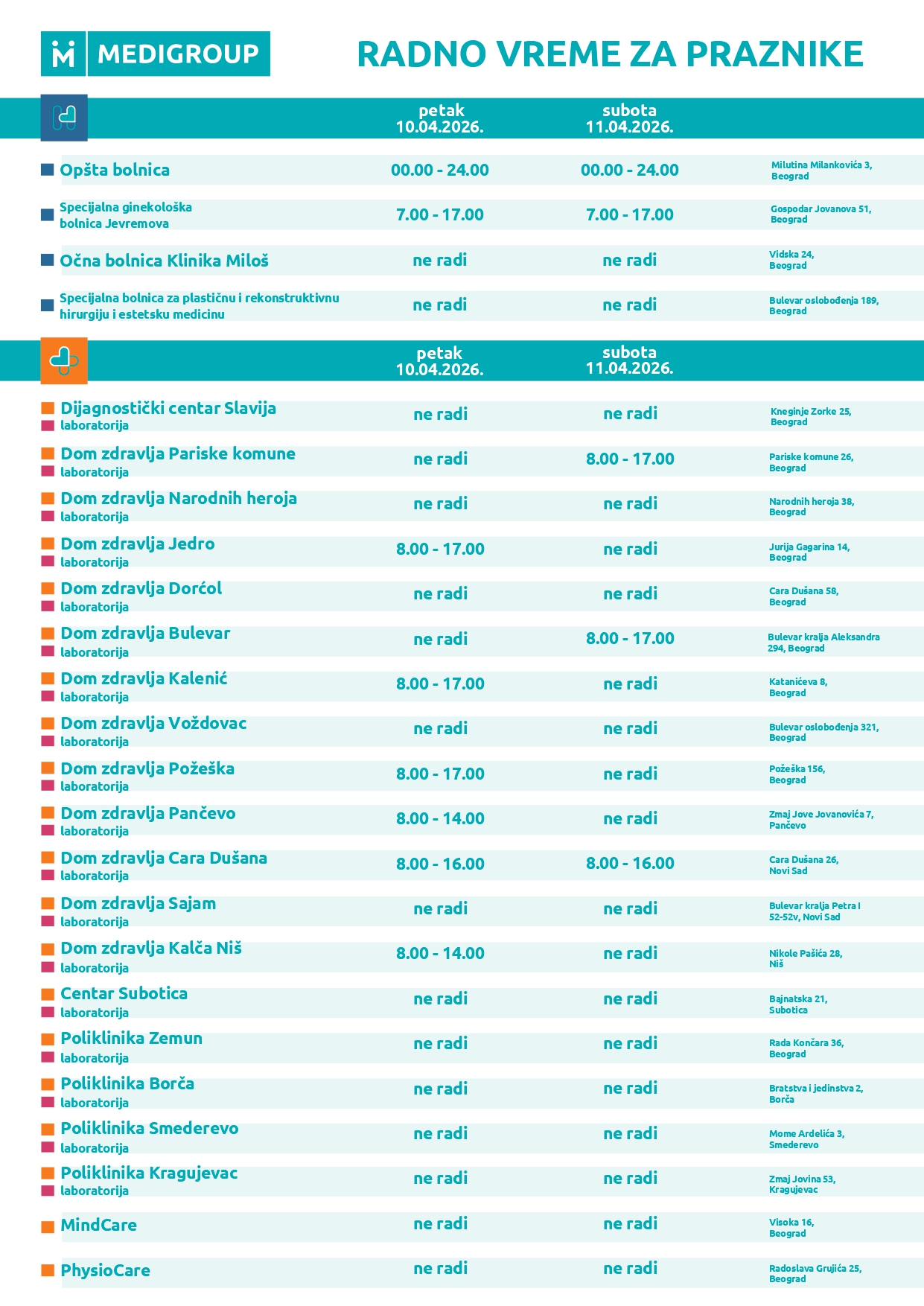
Task: Click laboratorija label under Dom zdravlja Pančevo
Action: click(95, 831)
